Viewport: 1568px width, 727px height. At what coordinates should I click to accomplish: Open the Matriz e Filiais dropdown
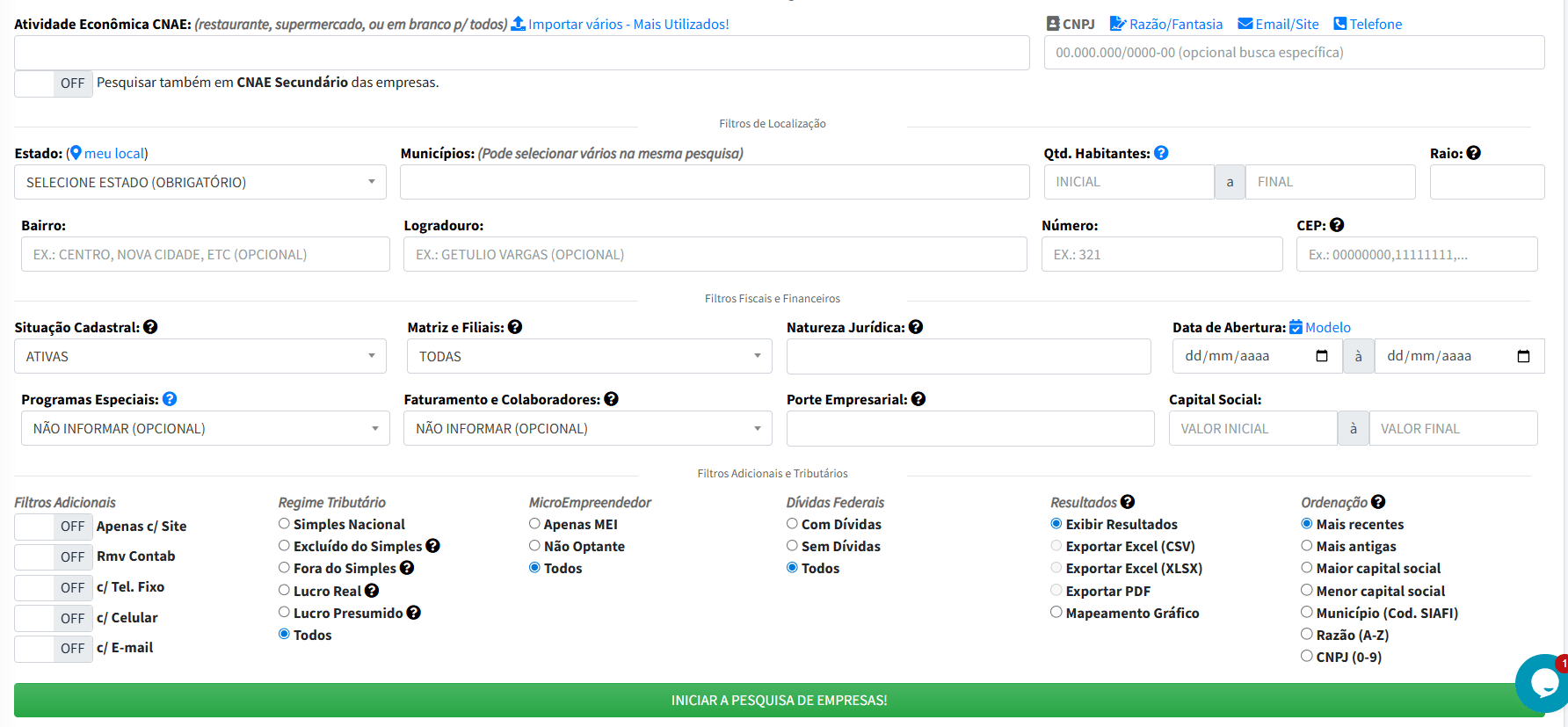coord(589,356)
